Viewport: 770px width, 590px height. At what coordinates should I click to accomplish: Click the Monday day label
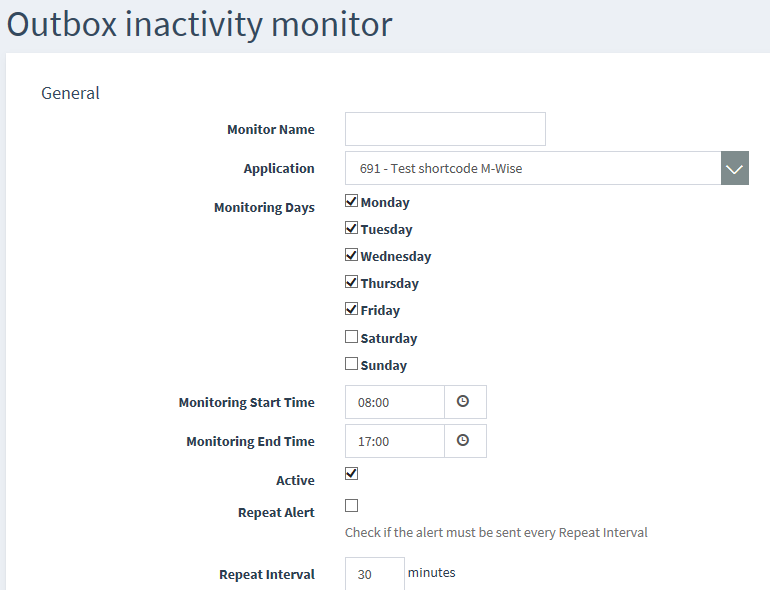coord(385,203)
